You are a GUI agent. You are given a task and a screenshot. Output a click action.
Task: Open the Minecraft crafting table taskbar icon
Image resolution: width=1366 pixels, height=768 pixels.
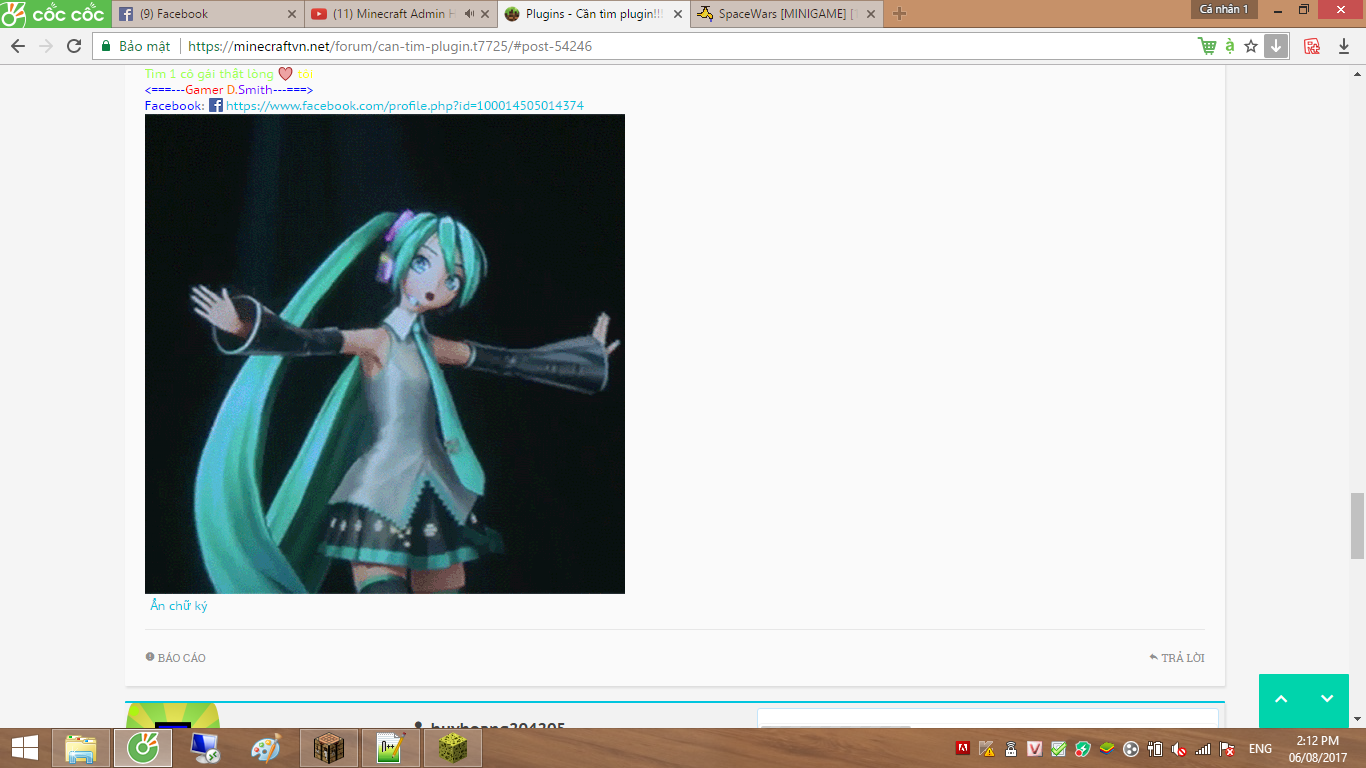pyautogui.click(x=329, y=748)
